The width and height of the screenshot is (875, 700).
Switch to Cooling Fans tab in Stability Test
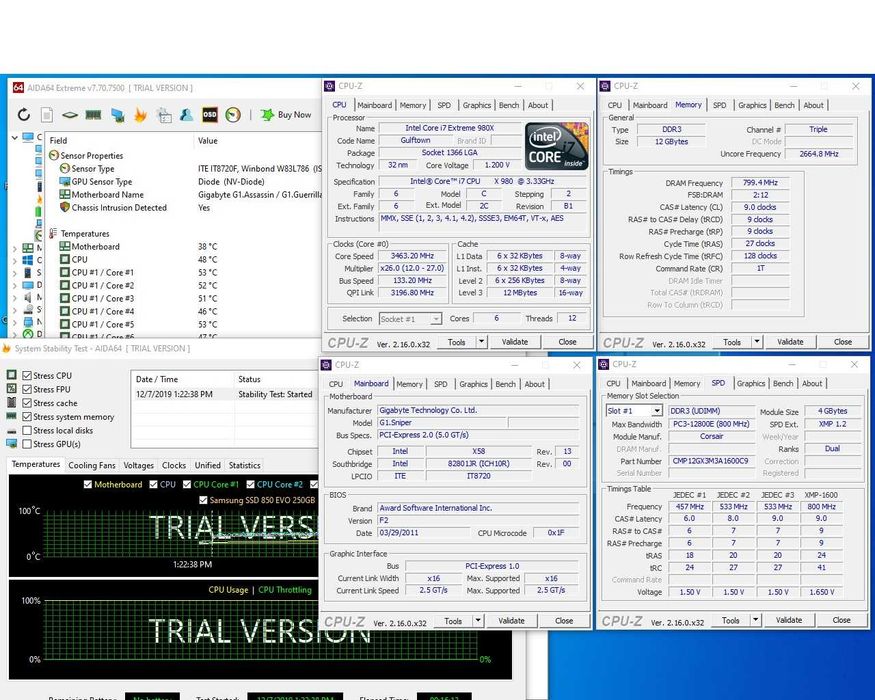pos(92,465)
